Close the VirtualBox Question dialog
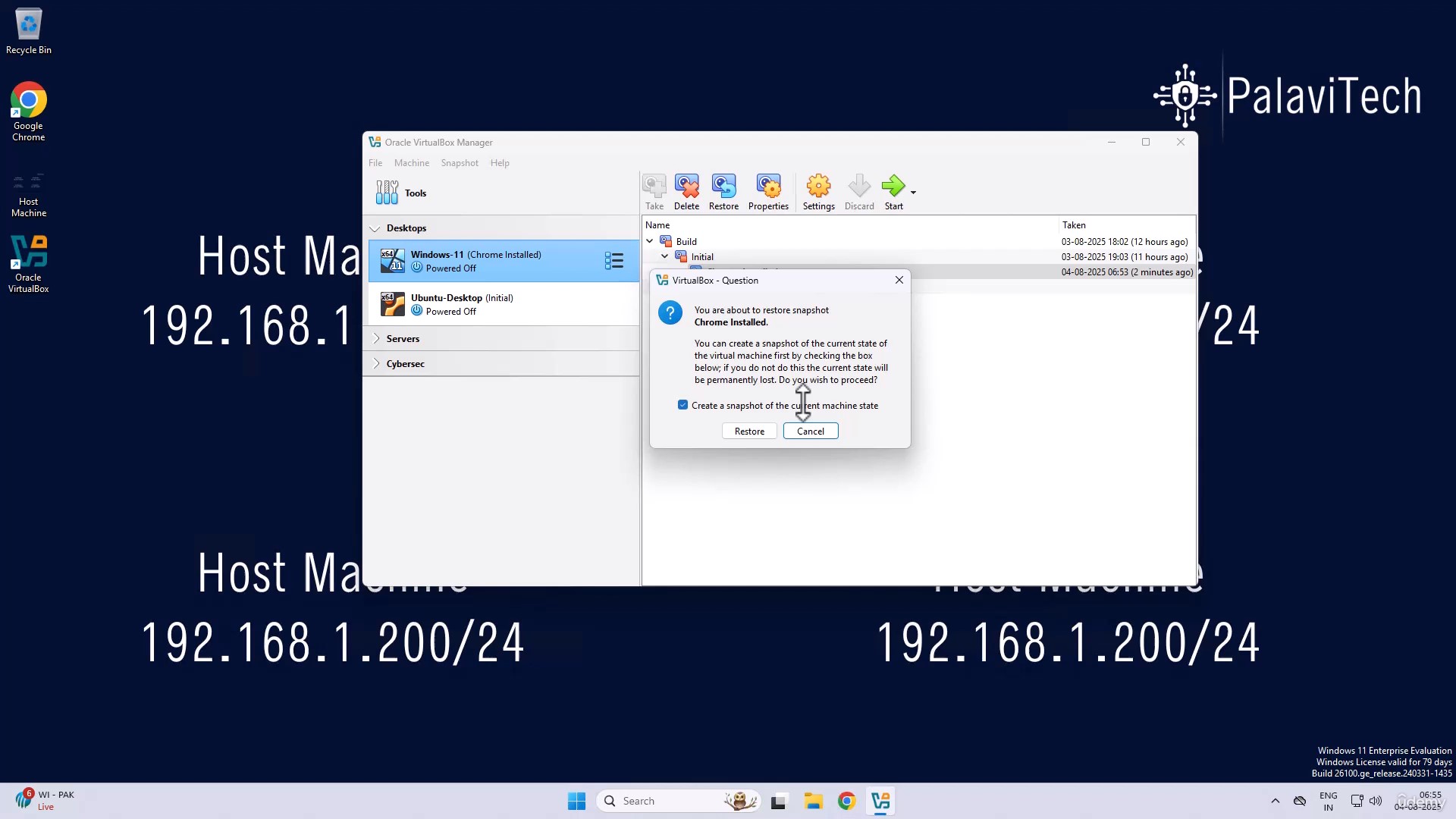1456x819 pixels. pyautogui.click(x=899, y=280)
